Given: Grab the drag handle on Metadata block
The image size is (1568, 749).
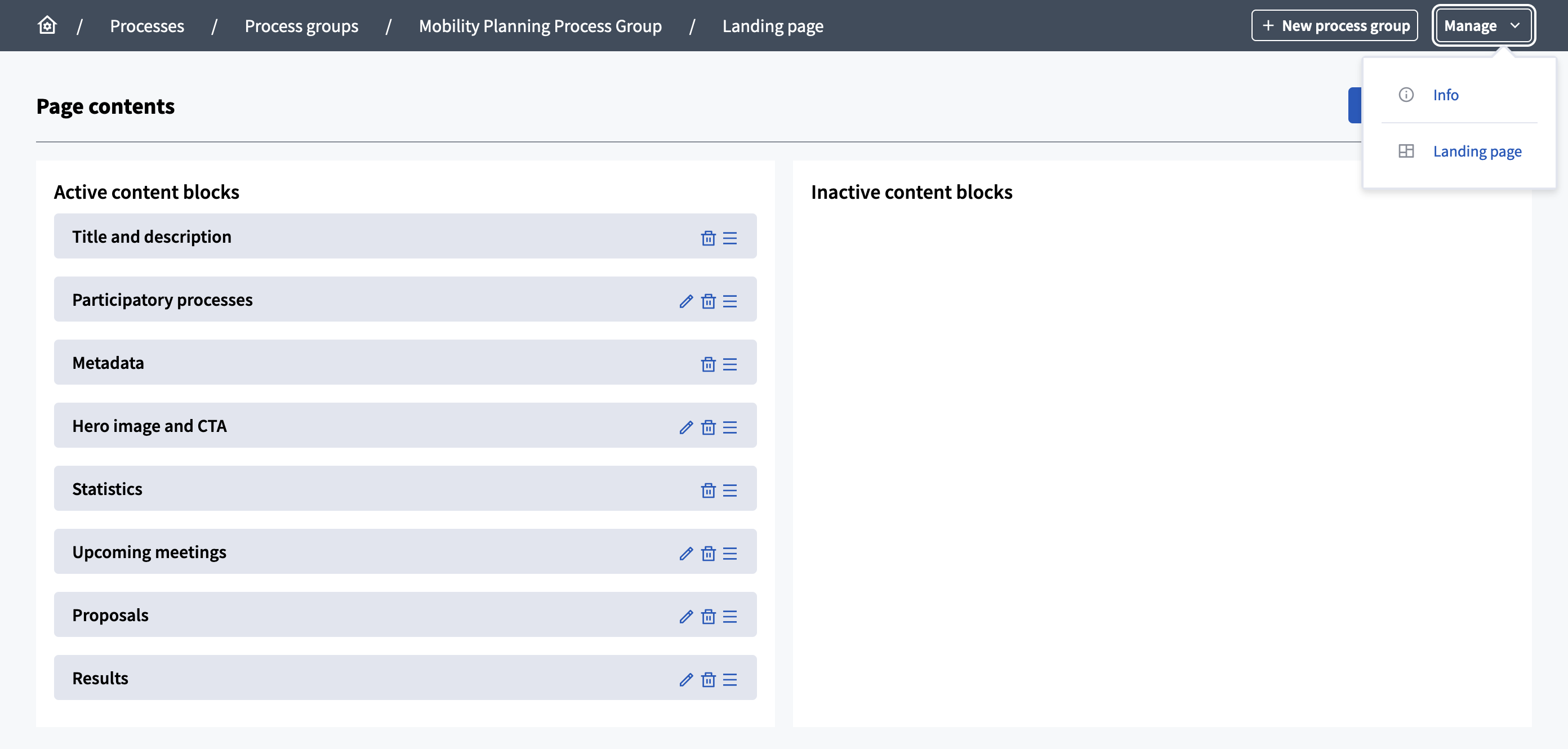Looking at the screenshot, I should (x=730, y=364).
